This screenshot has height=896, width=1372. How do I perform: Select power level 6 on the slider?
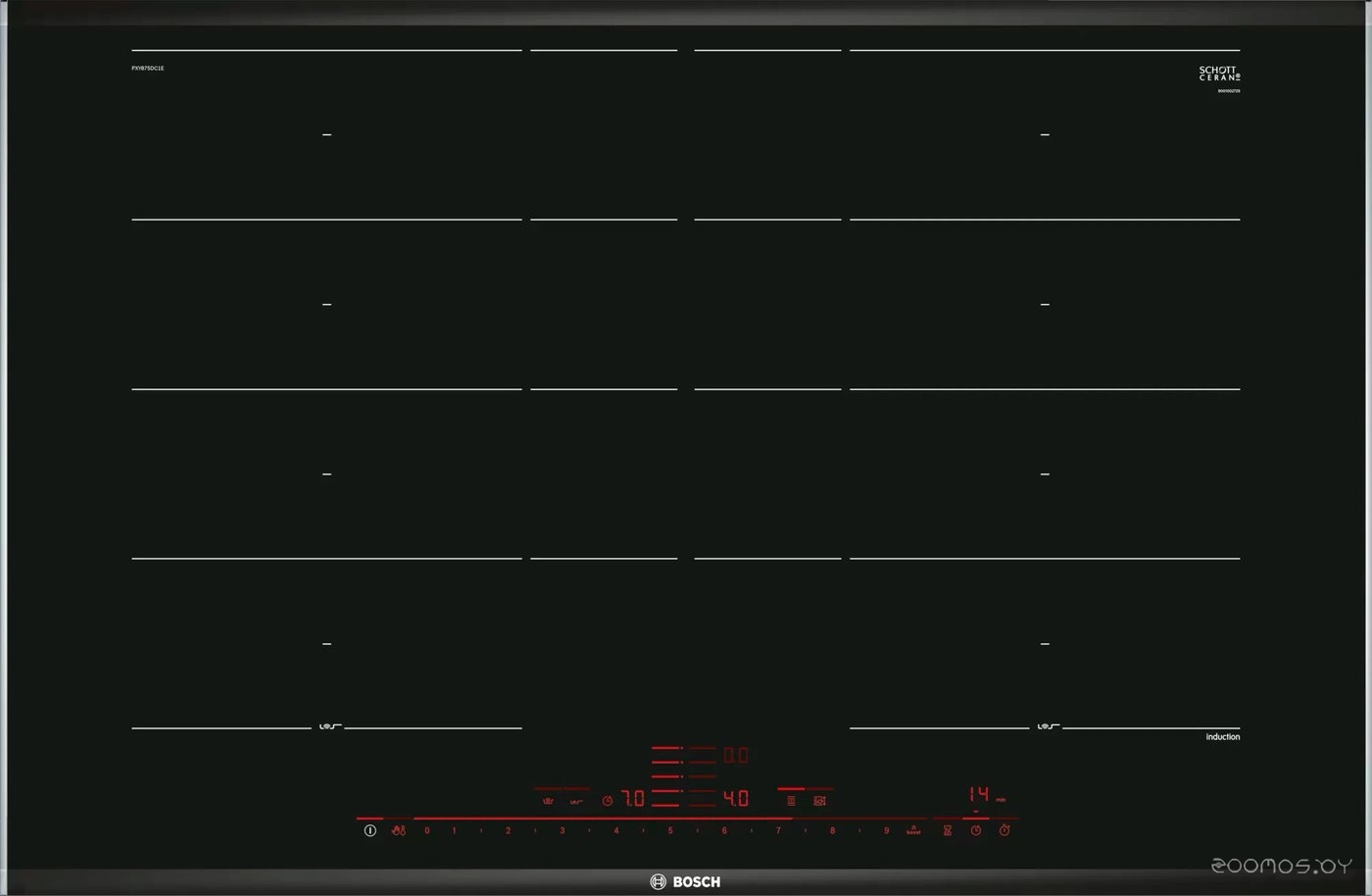tap(724, 830)
